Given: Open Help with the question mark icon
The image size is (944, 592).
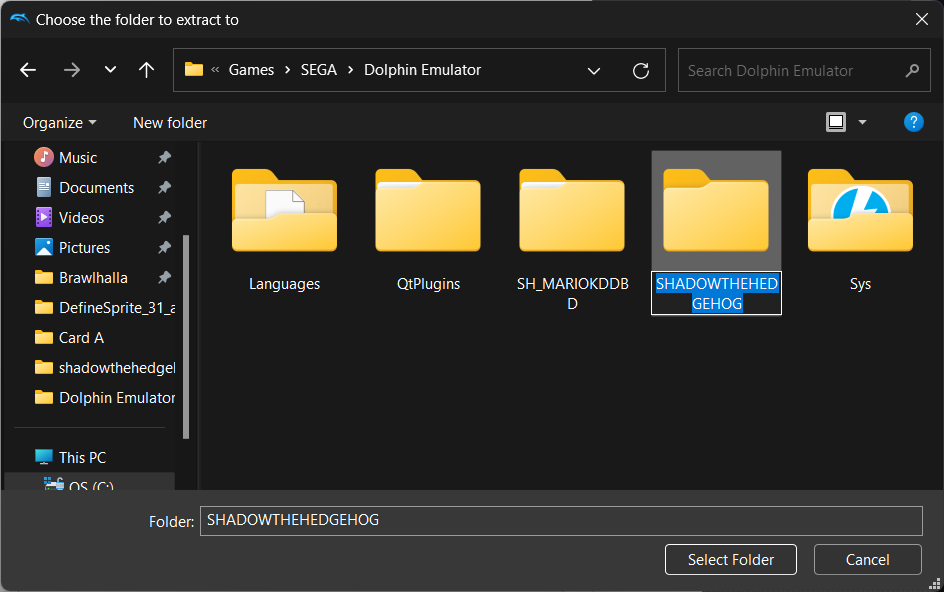Looking at the screenshot, I should tap(913, 122).
